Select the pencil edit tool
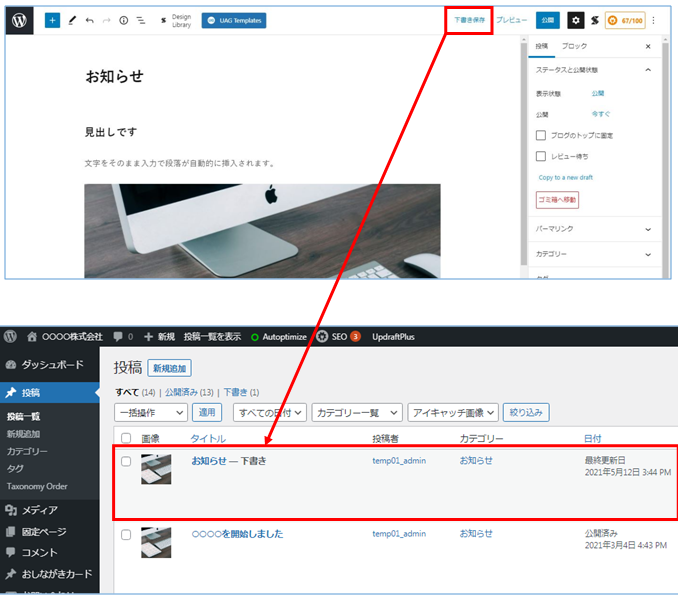 [x=72, y=20]
